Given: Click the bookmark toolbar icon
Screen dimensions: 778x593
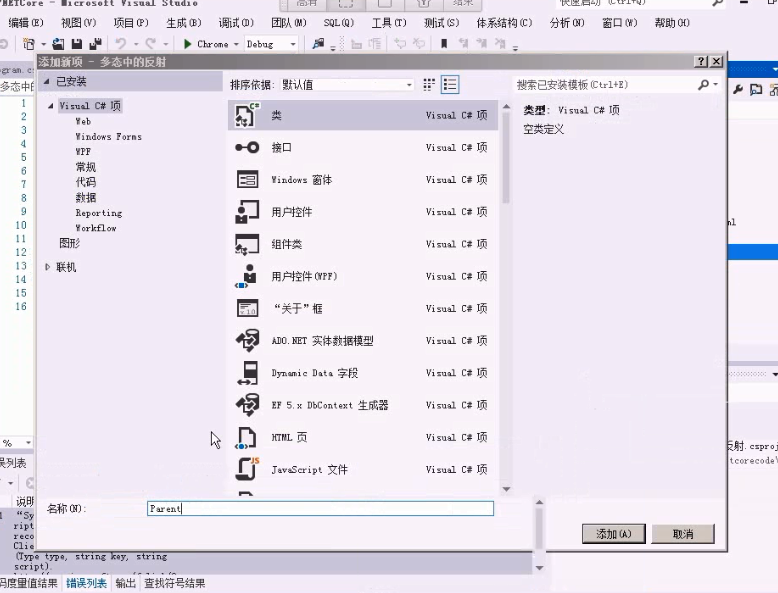Looking at the screenshot, I should point(444,44).
